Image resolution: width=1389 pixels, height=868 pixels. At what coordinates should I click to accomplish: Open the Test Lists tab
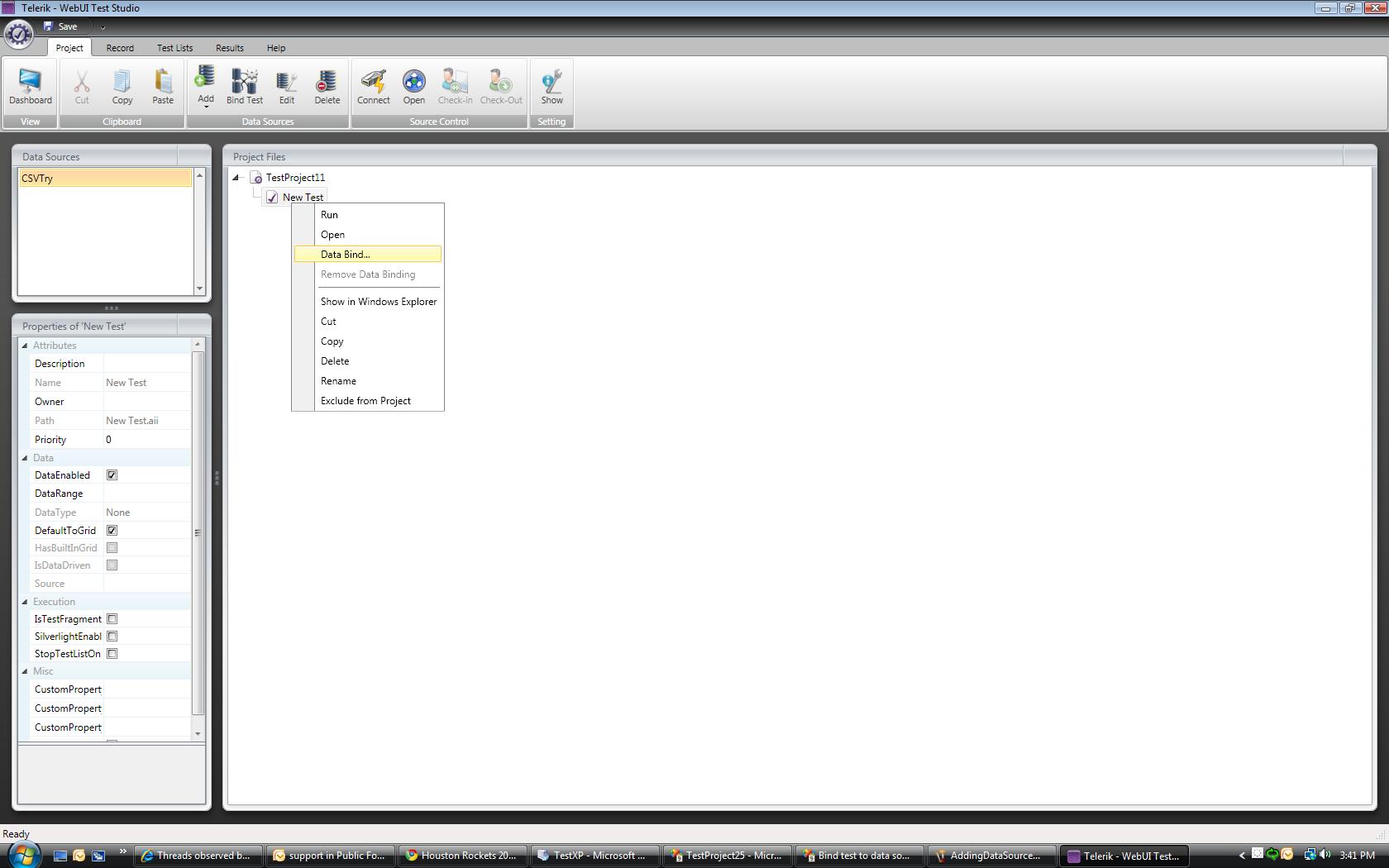click(x=174, y=48)
